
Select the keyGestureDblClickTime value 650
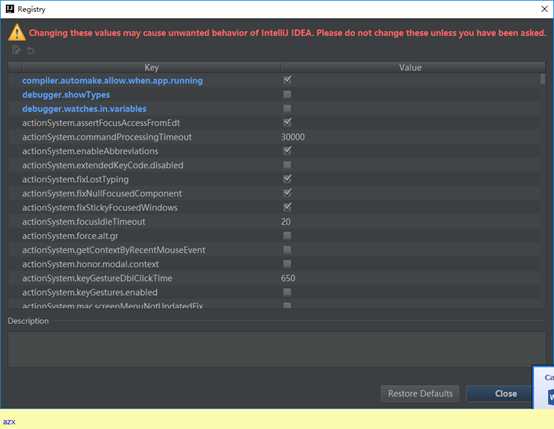coord(288,278)
